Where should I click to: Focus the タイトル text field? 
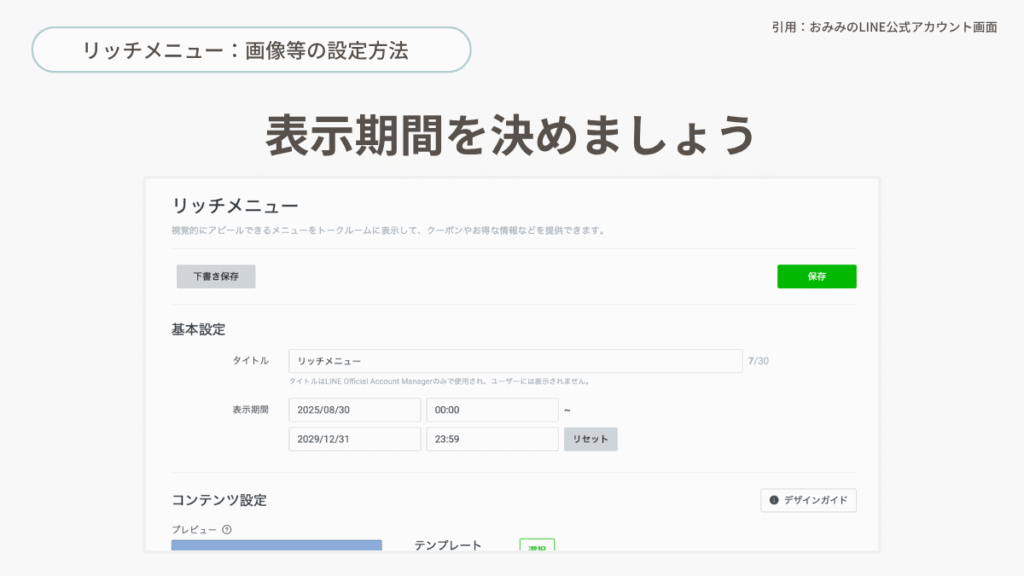click(515, 361)
